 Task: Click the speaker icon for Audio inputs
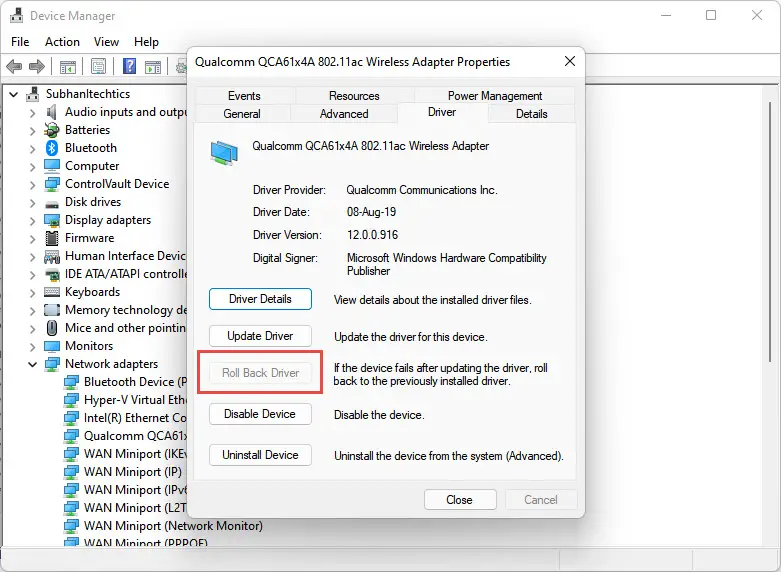pyautogui.click(x=52, y=112)
